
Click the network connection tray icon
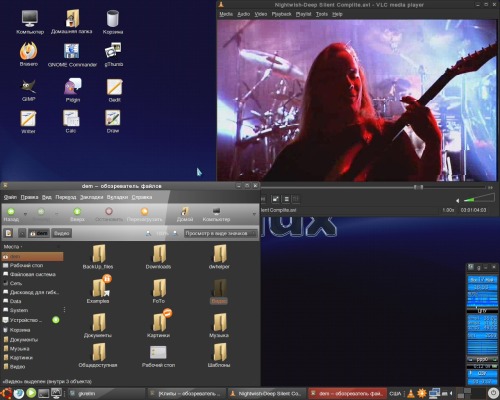pos(434,393)
